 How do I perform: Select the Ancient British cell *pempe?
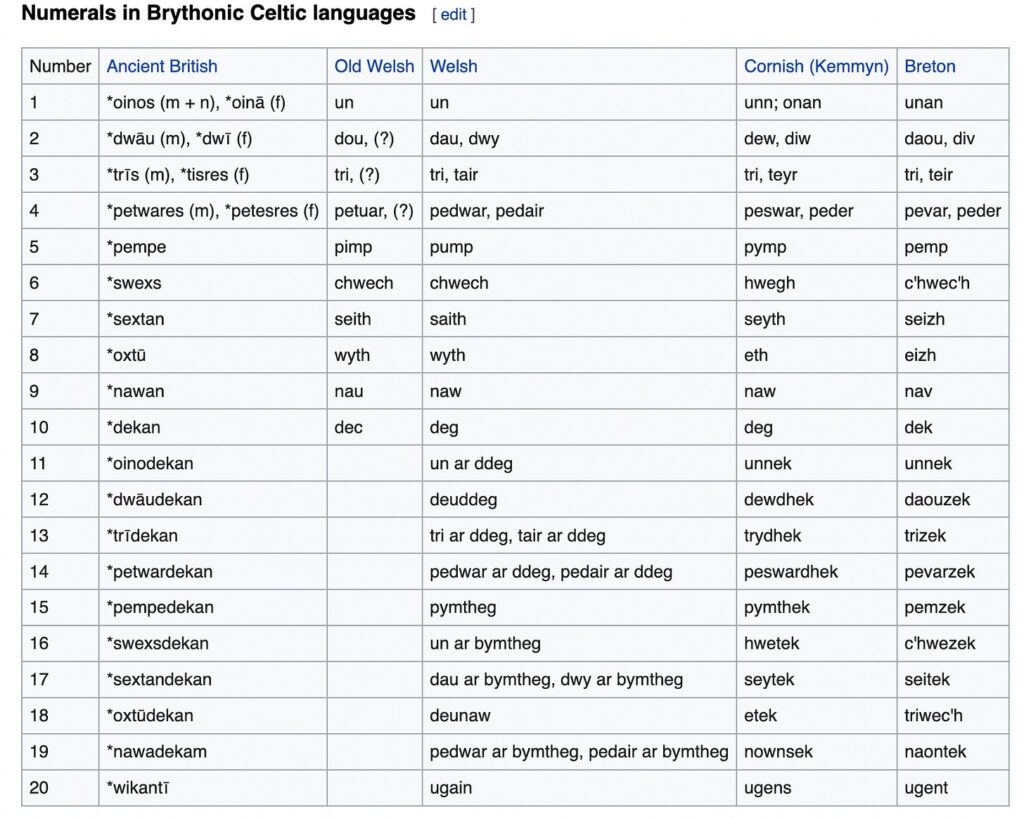click(137, 247)
